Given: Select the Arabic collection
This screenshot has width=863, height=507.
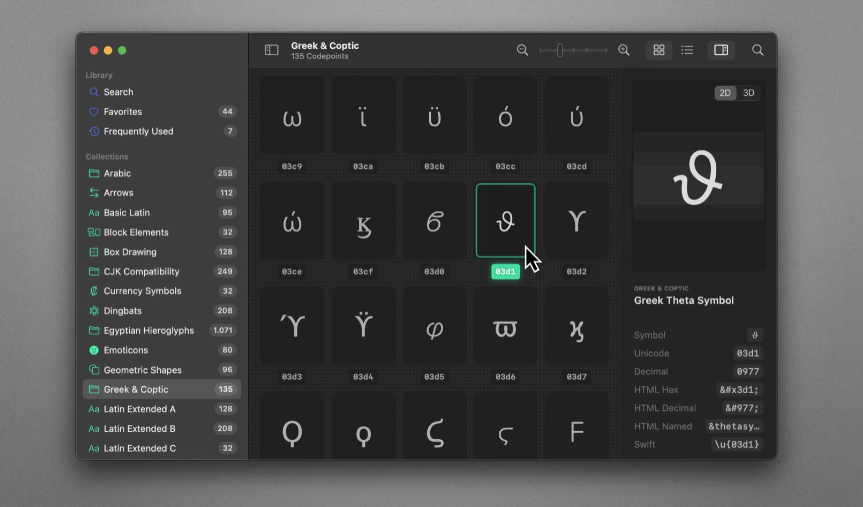Looking at the screenshot, I should coord(162,173).
